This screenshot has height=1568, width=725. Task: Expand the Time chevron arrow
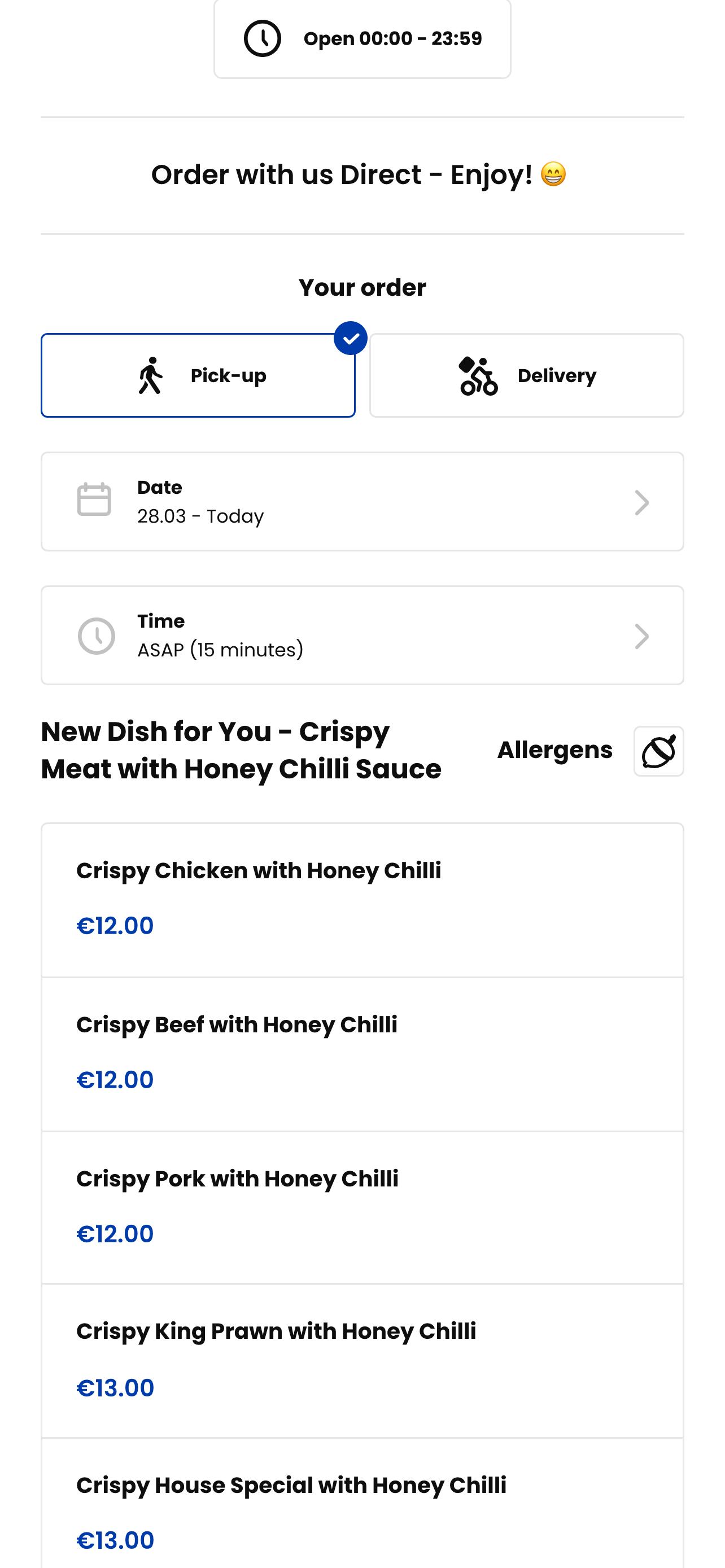coord(641,637)
